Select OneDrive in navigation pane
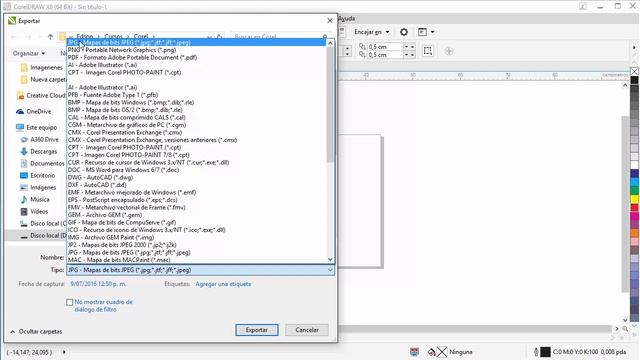Viewport: 640px width, 360px height. pos(34,111)
